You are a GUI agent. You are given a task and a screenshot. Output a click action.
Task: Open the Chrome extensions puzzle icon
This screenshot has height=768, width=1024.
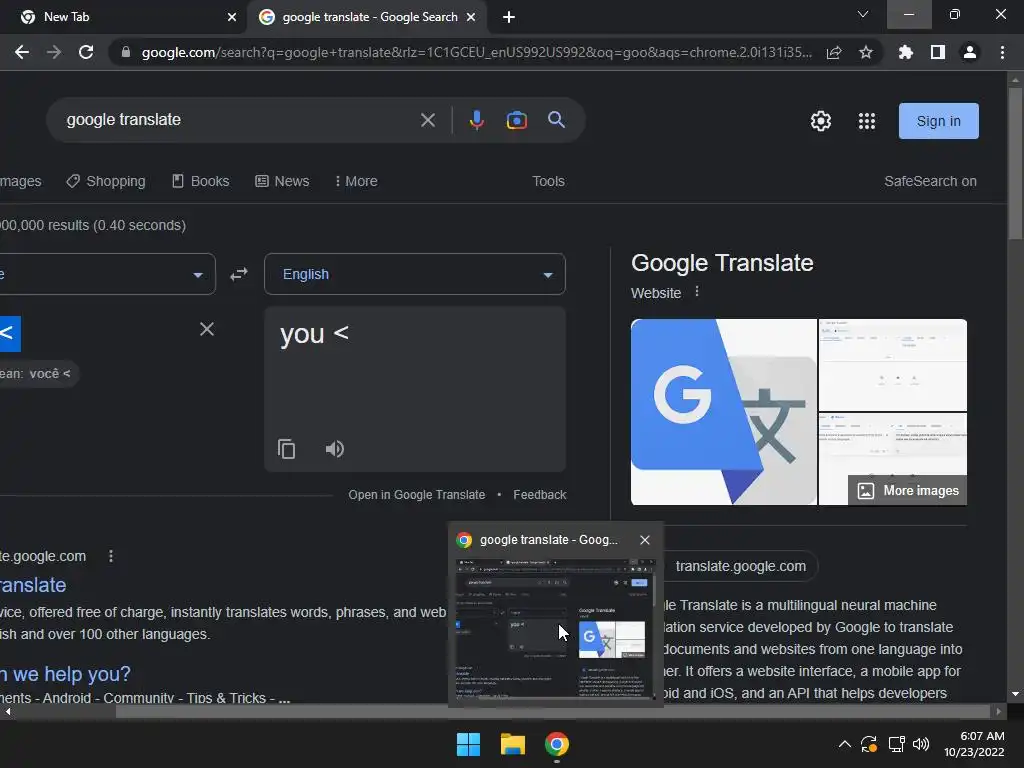pyautogui.click(x=905, y=52)
